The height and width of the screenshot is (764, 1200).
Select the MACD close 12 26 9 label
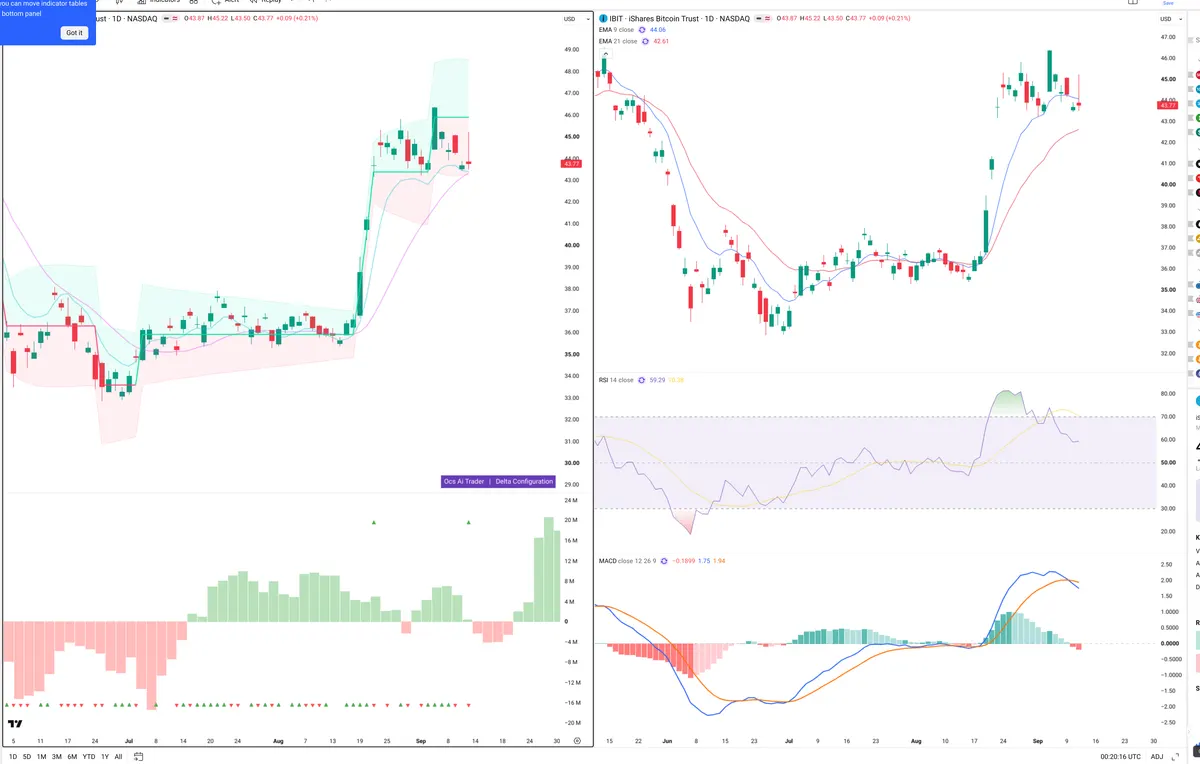[628, 561]
